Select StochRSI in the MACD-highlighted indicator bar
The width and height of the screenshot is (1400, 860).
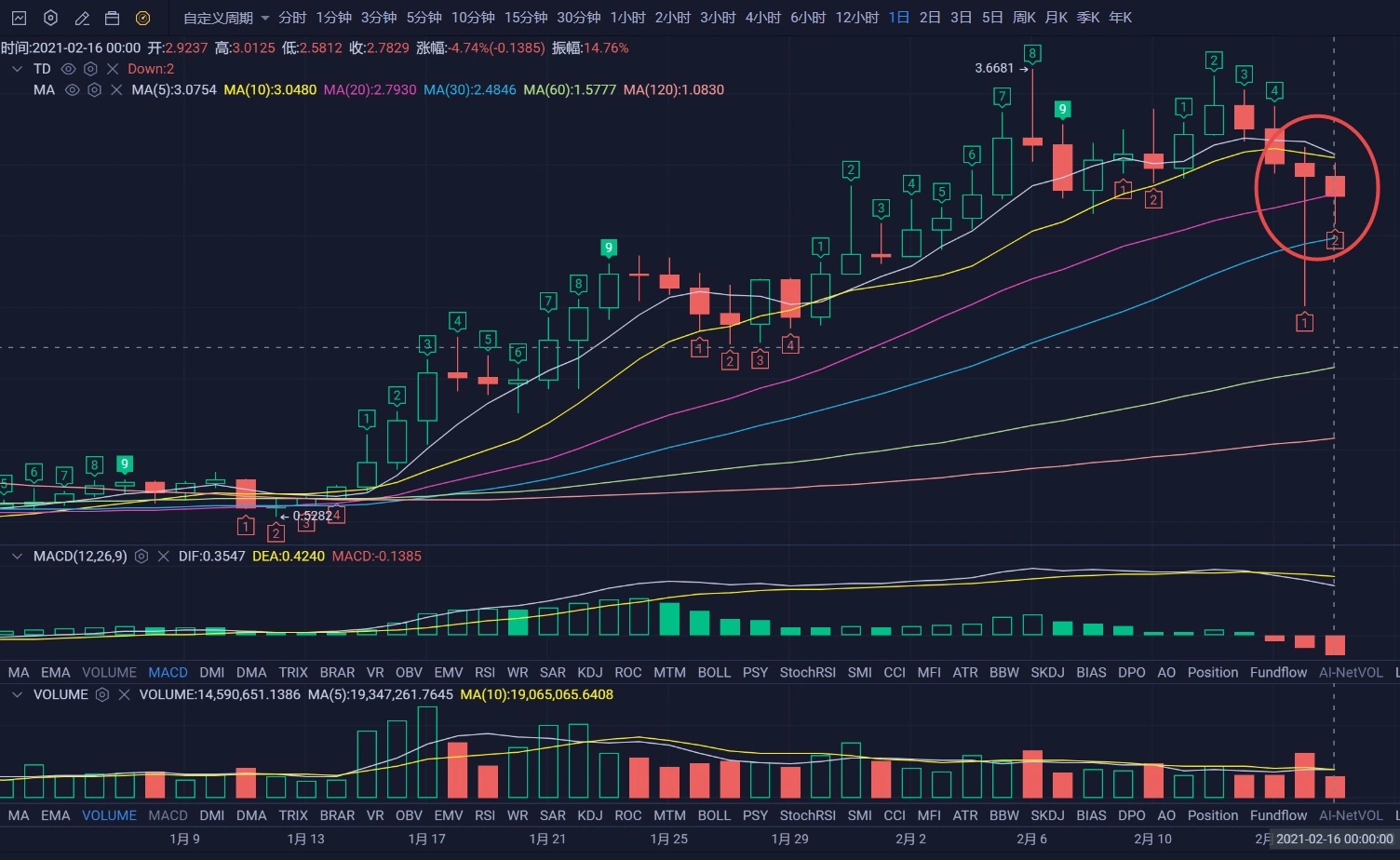point(808,672)
